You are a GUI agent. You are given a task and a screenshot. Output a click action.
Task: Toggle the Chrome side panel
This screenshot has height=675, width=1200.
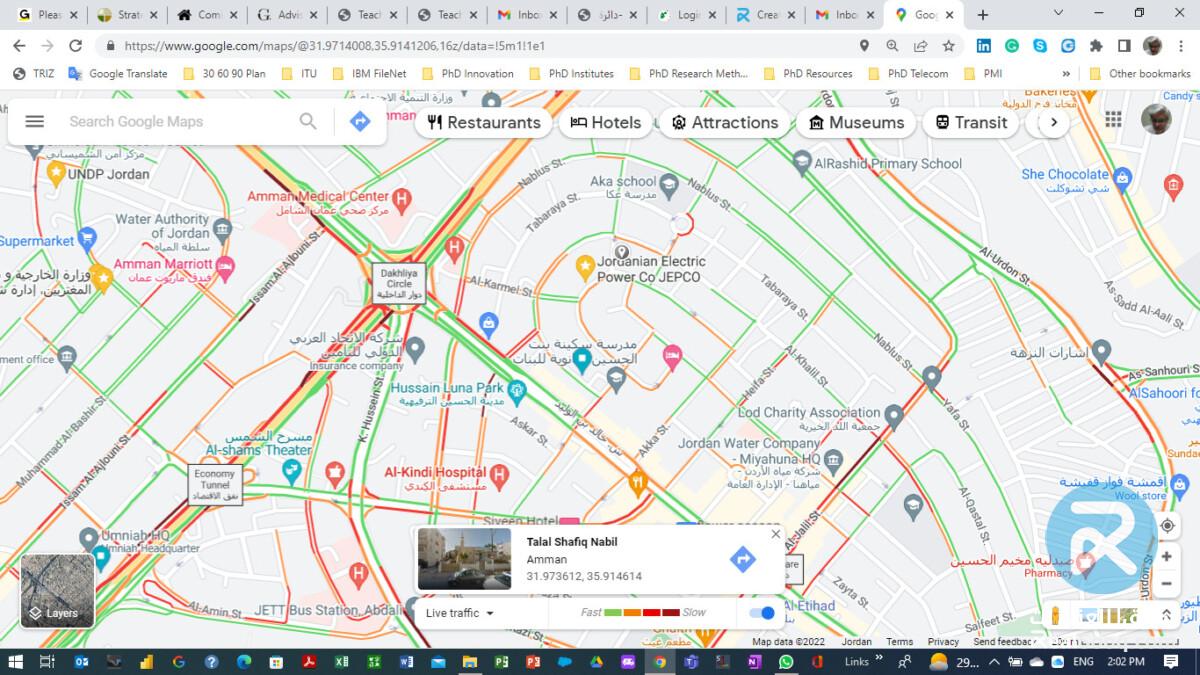tap(1124, 46)
